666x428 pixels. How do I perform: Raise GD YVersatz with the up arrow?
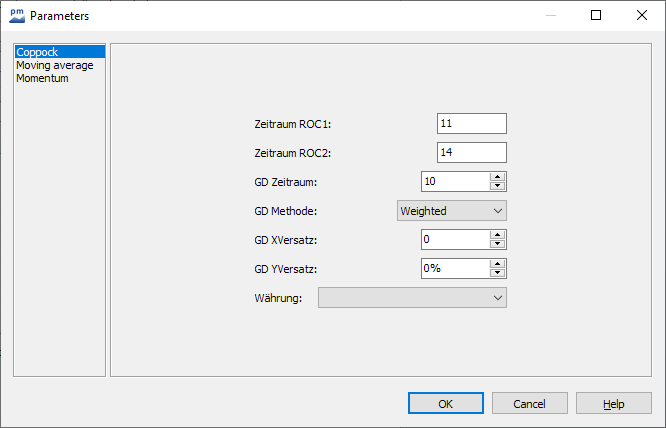point(497,264)
